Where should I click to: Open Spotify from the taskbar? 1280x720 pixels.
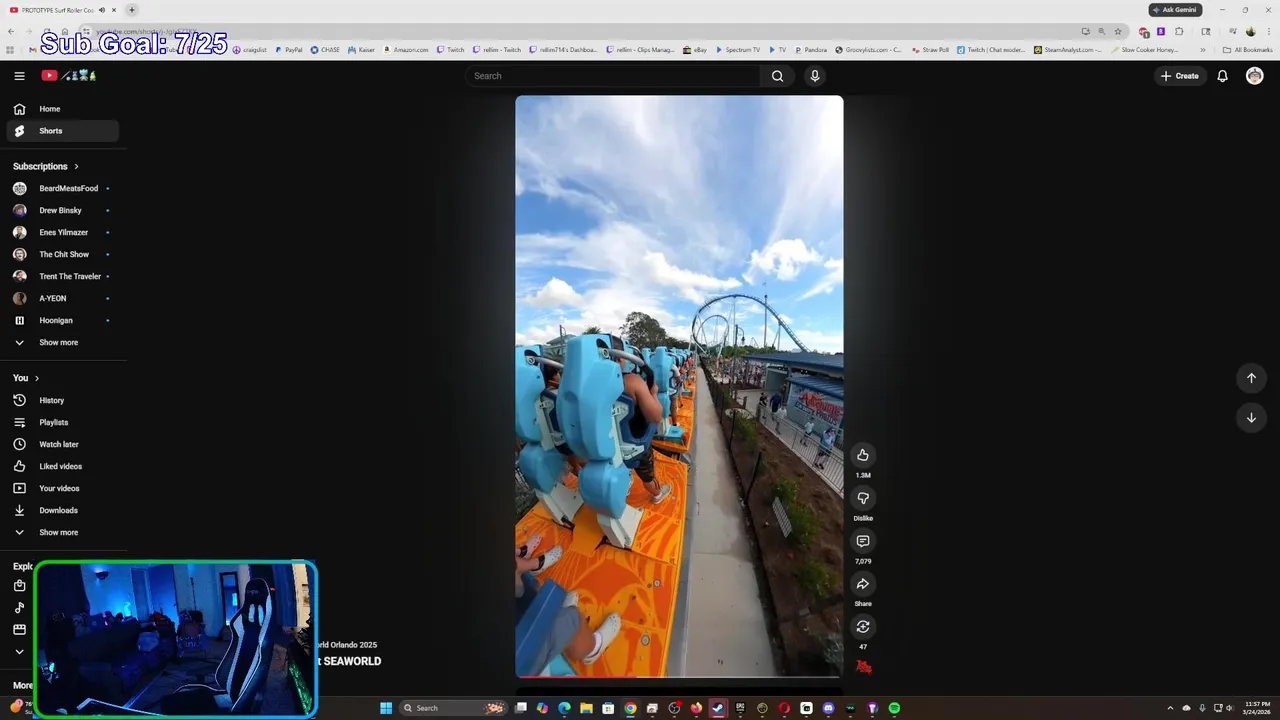point(894,708)
